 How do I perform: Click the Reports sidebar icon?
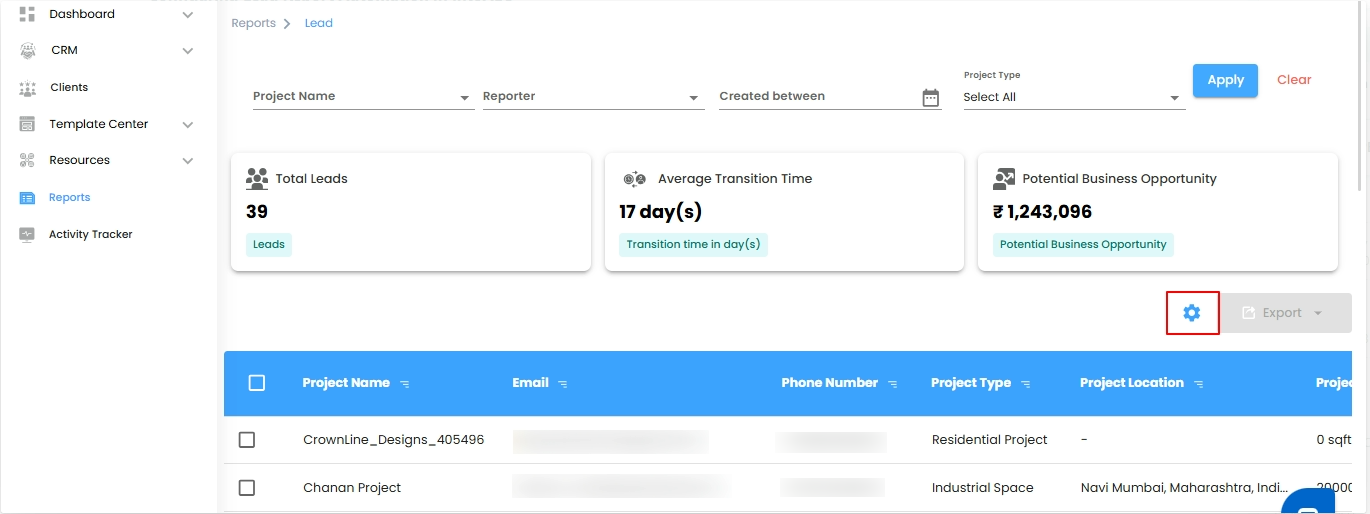click(x=27, y=198)
